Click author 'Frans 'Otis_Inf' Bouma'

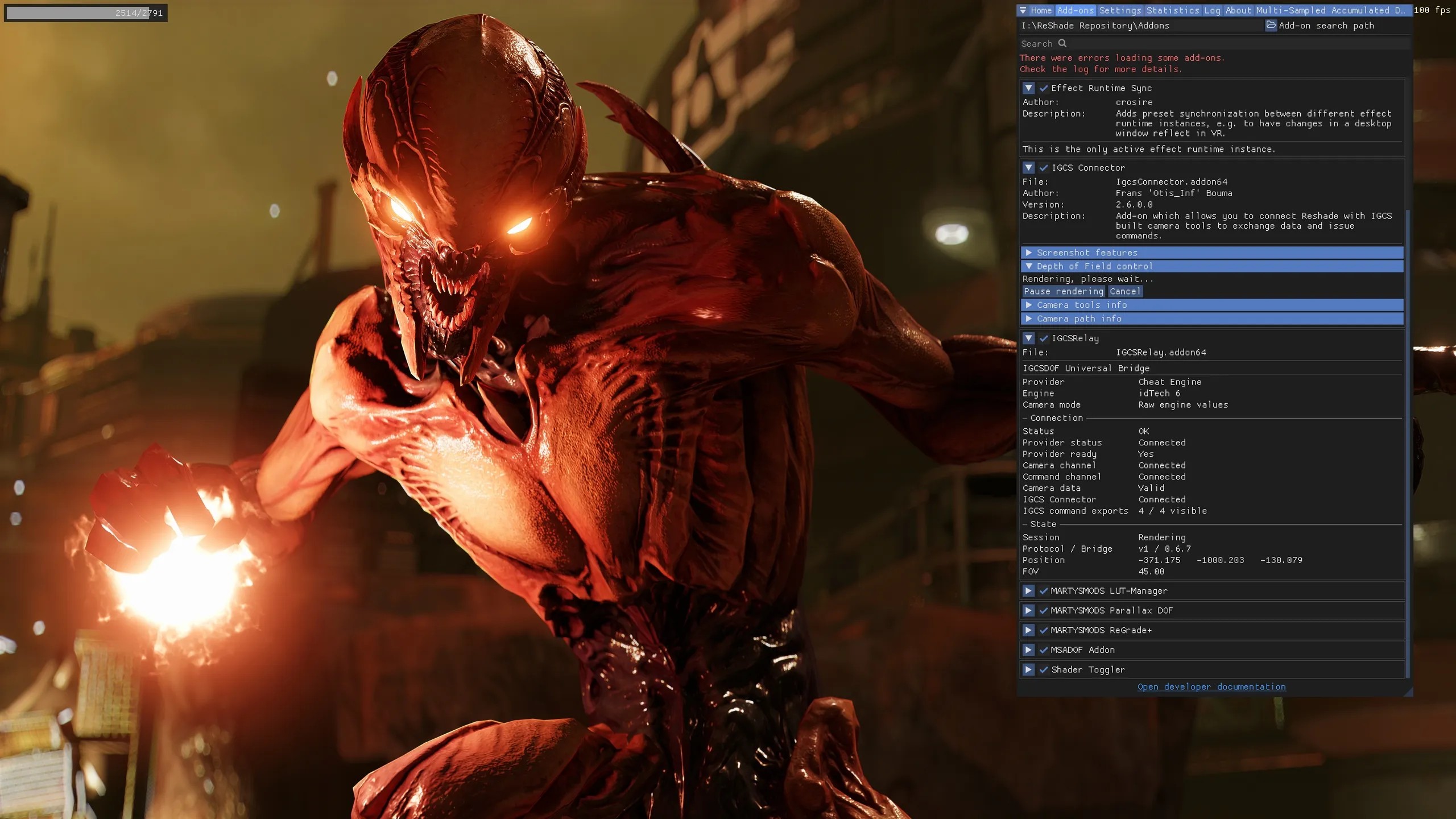(x=1174, y=193)
